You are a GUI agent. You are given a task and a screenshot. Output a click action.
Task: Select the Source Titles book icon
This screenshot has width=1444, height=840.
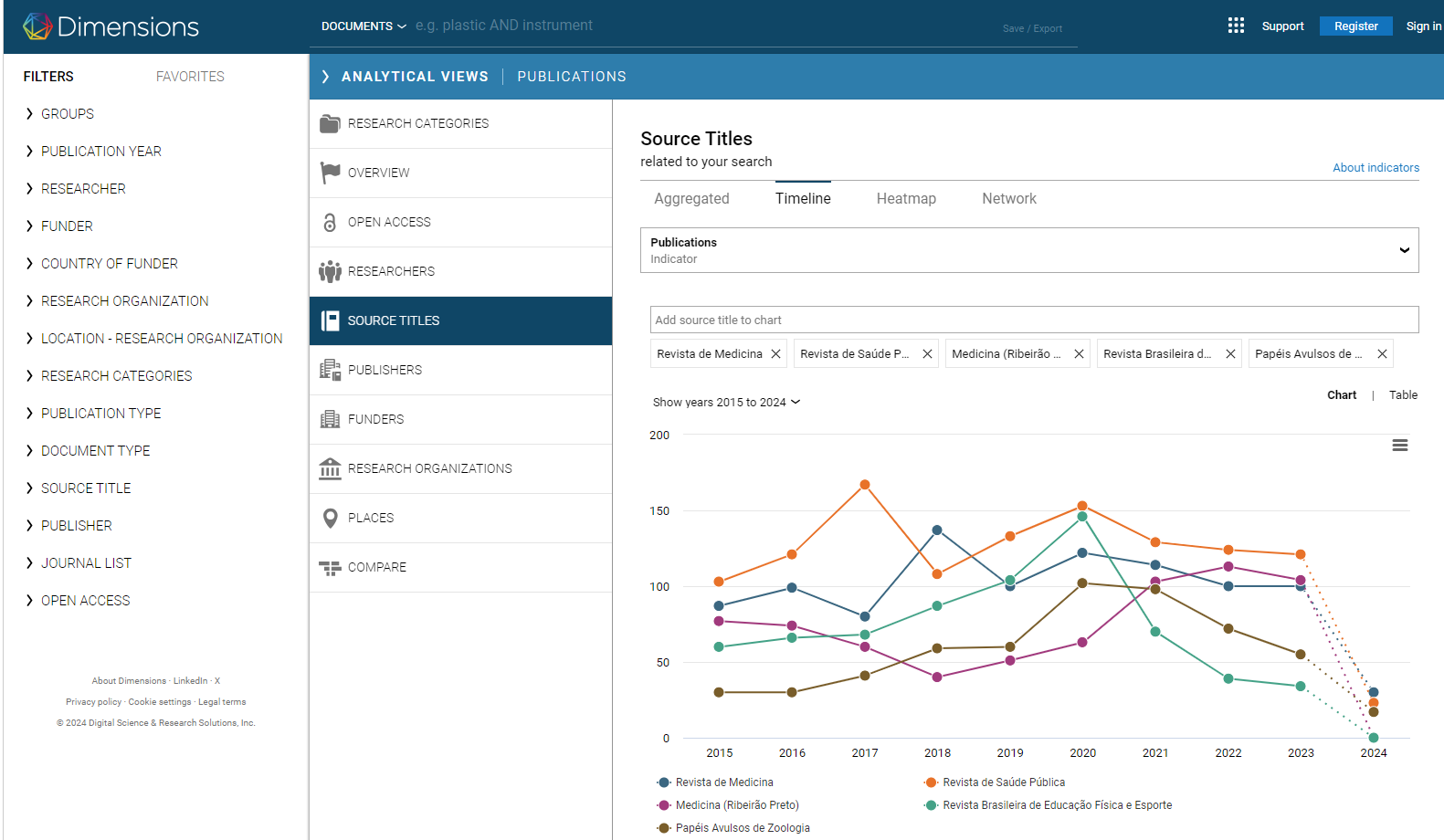330,320
